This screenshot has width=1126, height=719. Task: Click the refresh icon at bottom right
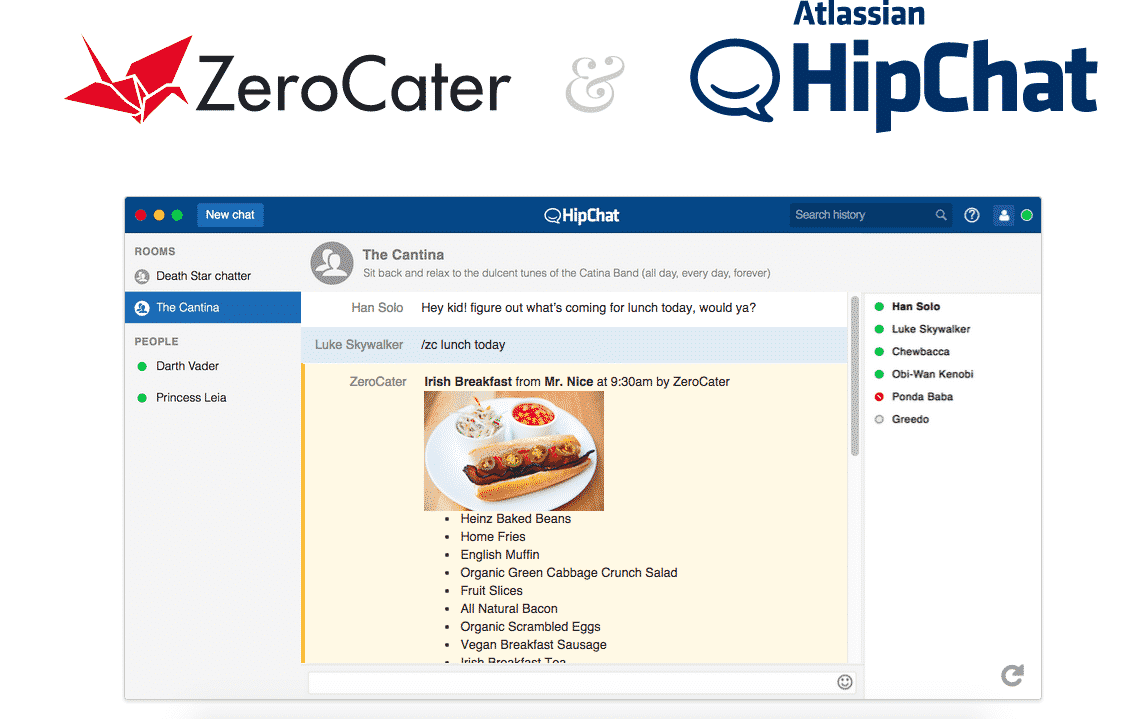point(1011,675)
